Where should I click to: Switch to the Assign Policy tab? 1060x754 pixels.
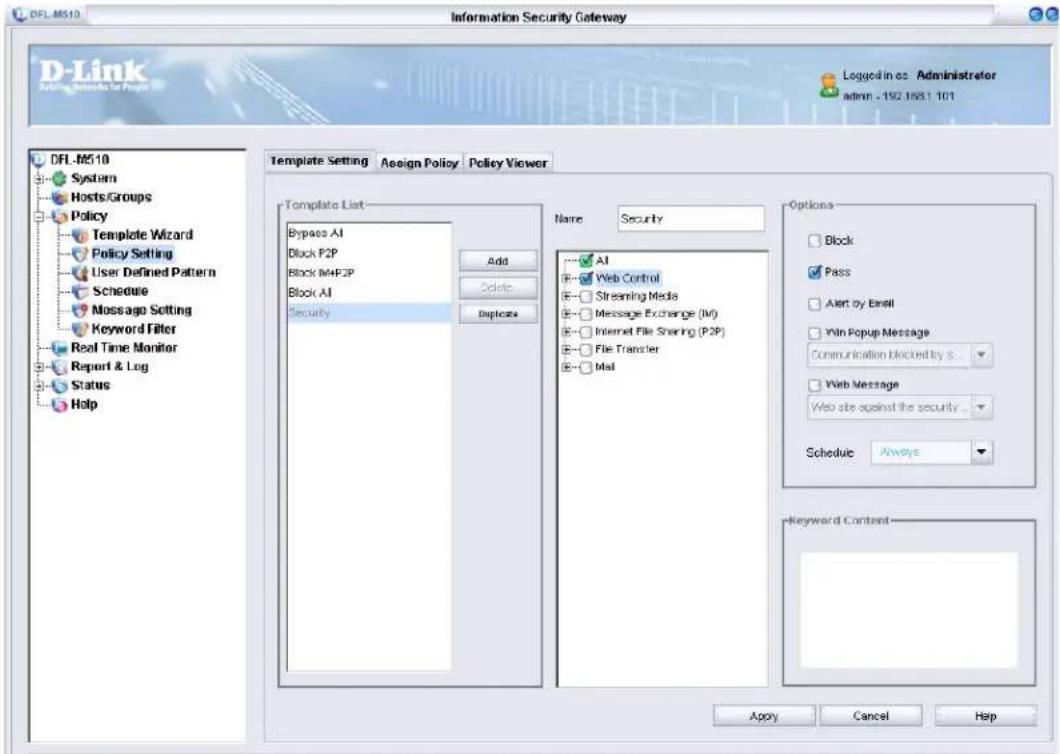(x=419, y=163)
